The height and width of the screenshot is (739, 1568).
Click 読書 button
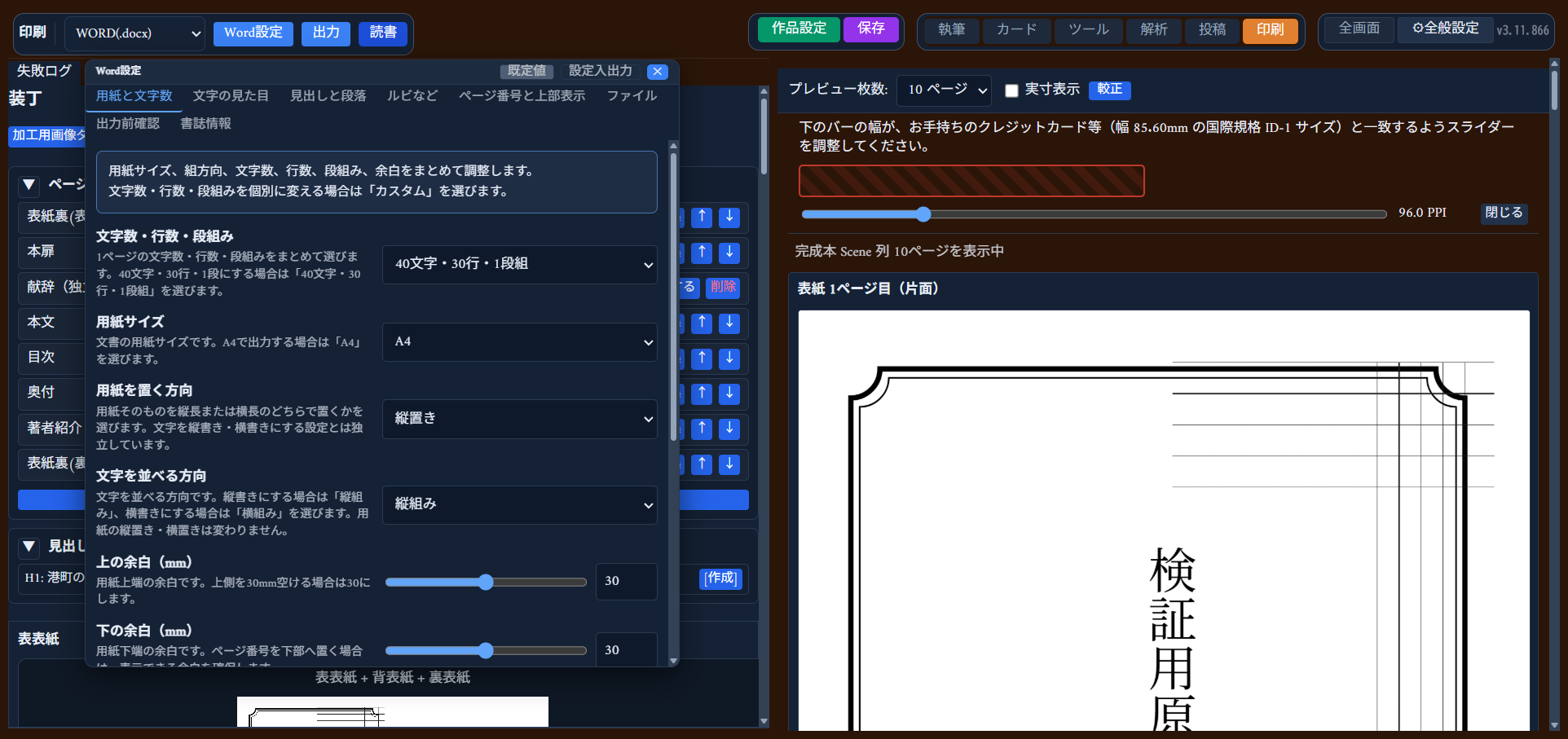[x=383, y=33]
